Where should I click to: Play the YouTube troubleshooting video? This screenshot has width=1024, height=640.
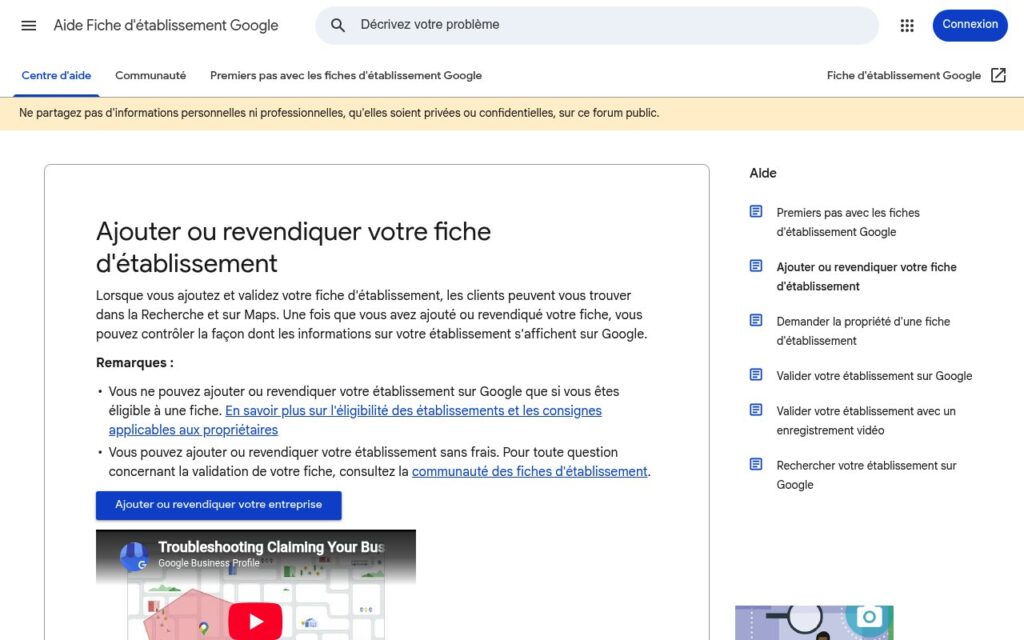(x=255, y=621)
